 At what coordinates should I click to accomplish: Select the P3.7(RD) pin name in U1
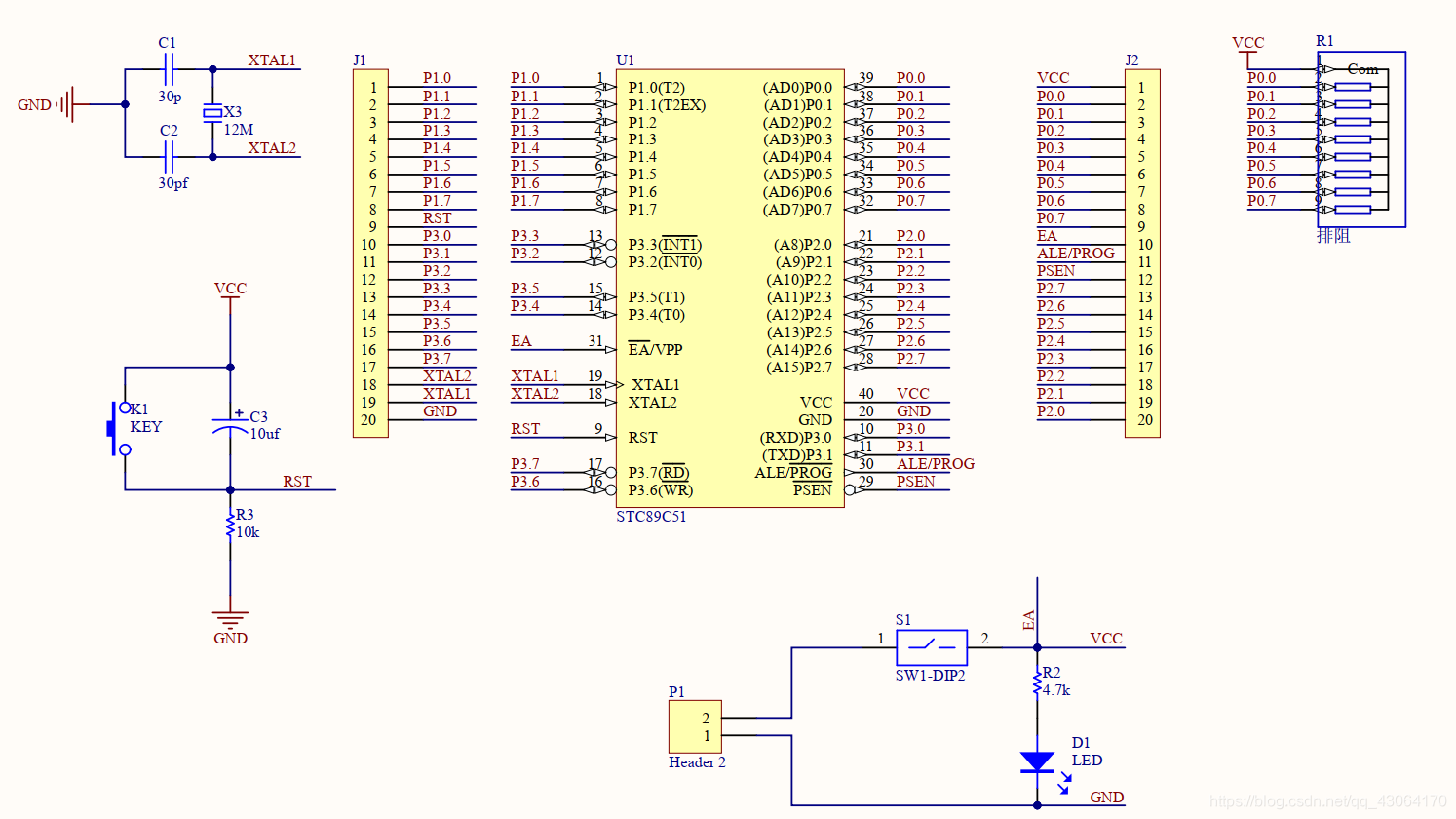click(658, 473)
